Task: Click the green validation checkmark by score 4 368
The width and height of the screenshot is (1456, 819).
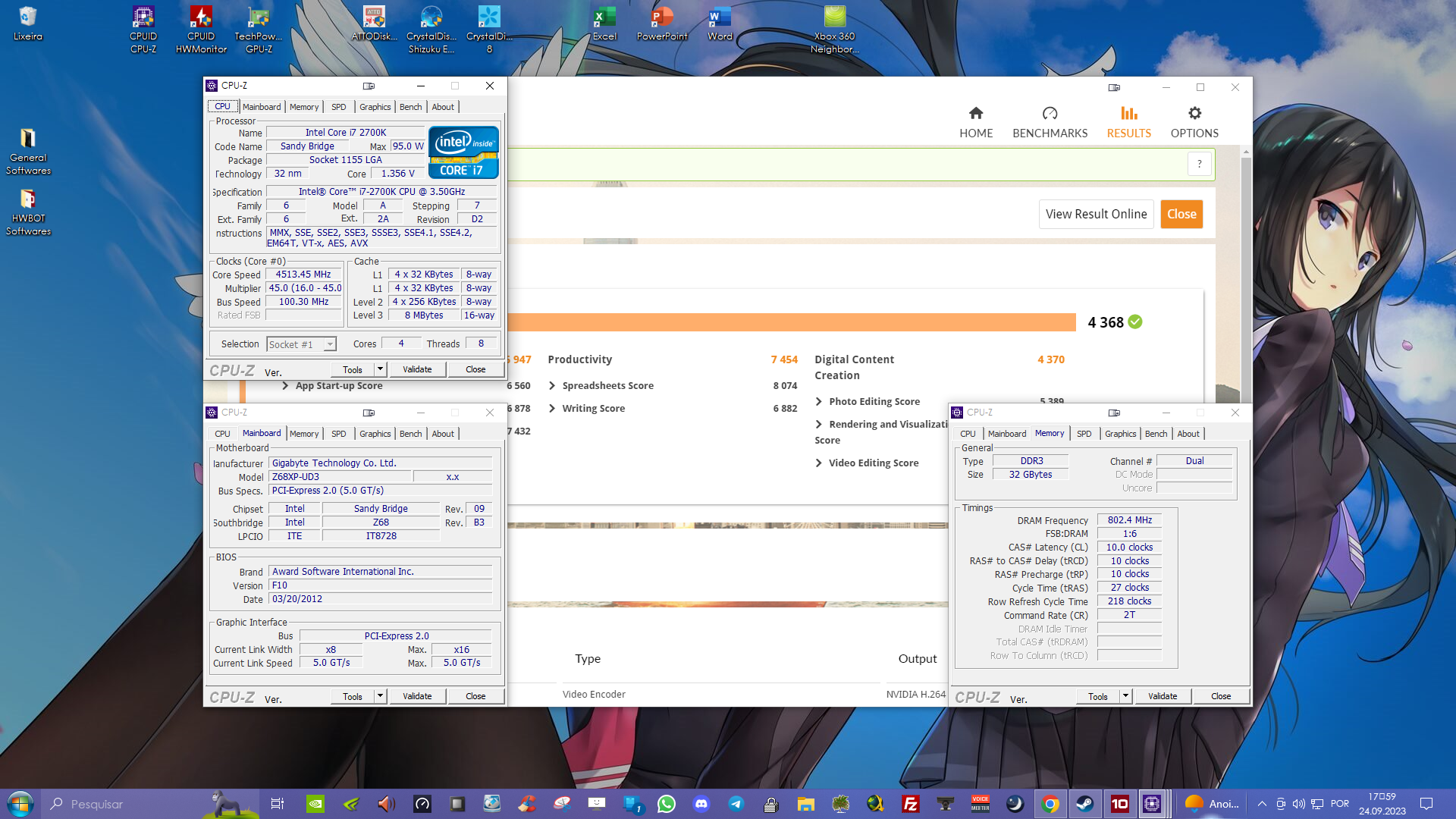Action: 1135,322
